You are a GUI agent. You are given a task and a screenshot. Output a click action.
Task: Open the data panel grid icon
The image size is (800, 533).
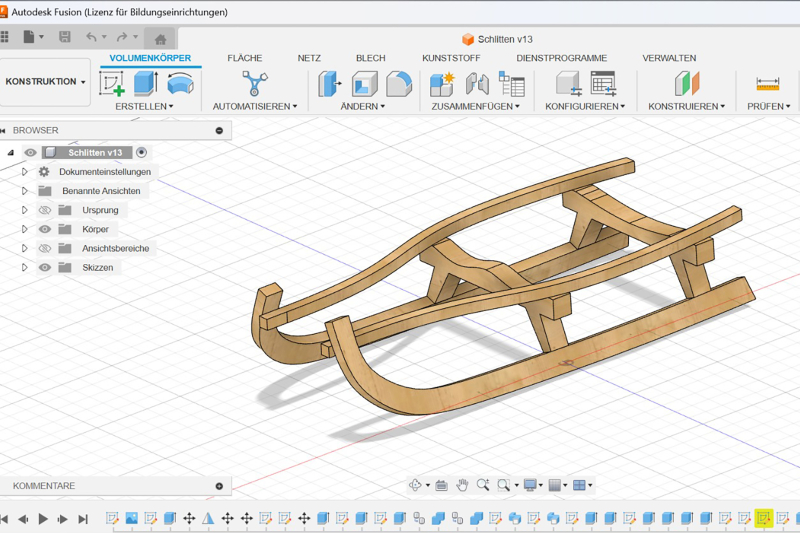(4, 37)
